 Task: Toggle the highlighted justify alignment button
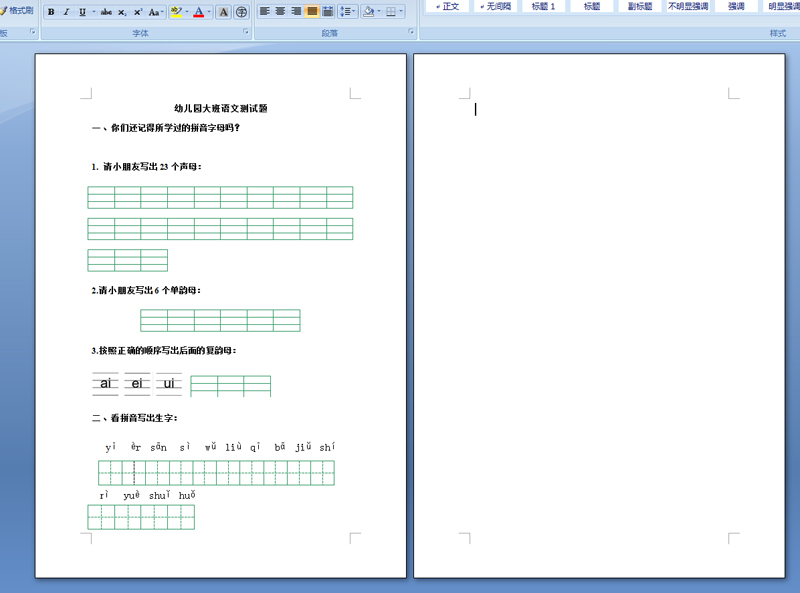312,11
